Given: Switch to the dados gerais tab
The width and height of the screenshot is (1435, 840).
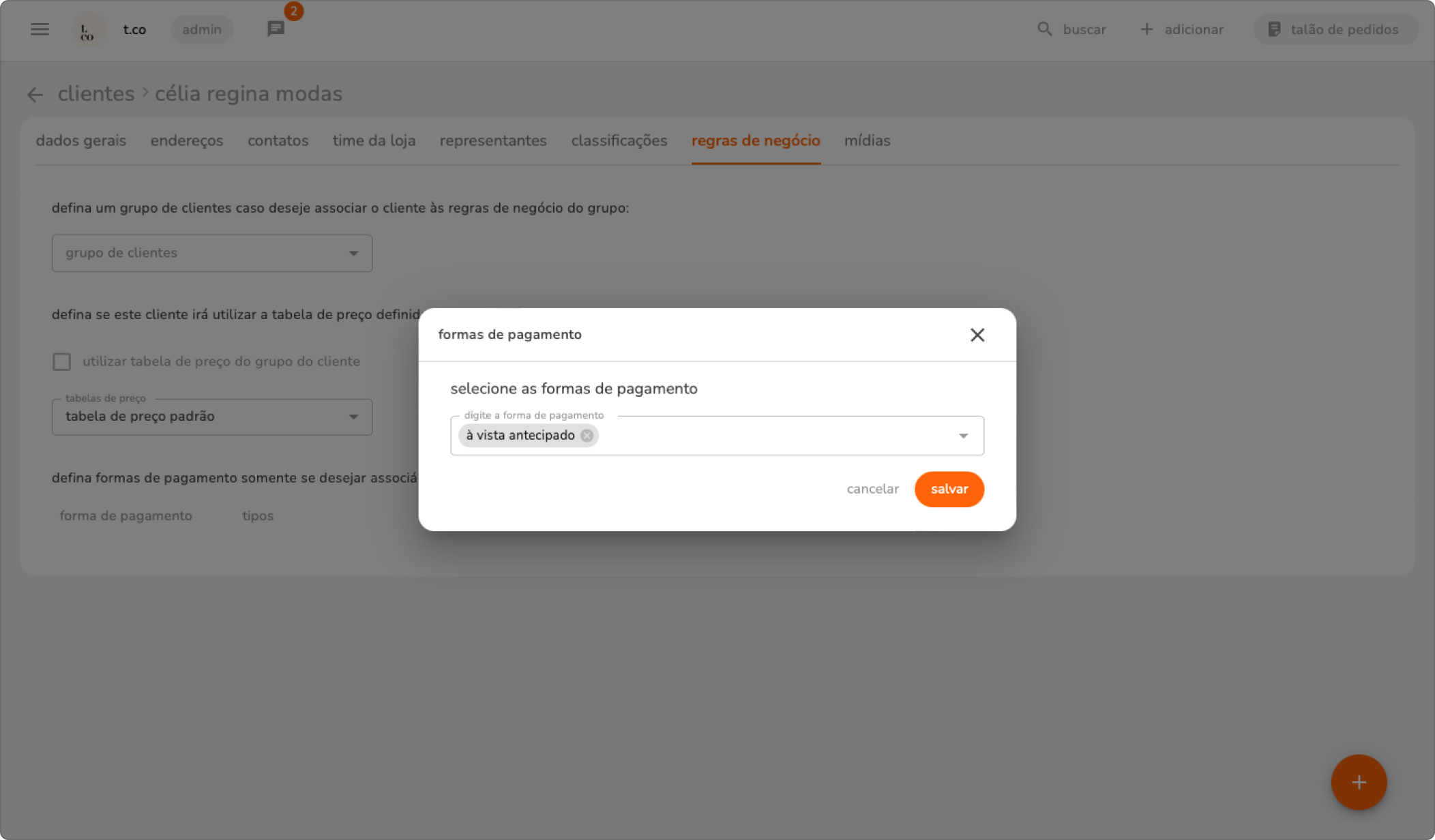Looking at the screenshot, I should (81, 140).
